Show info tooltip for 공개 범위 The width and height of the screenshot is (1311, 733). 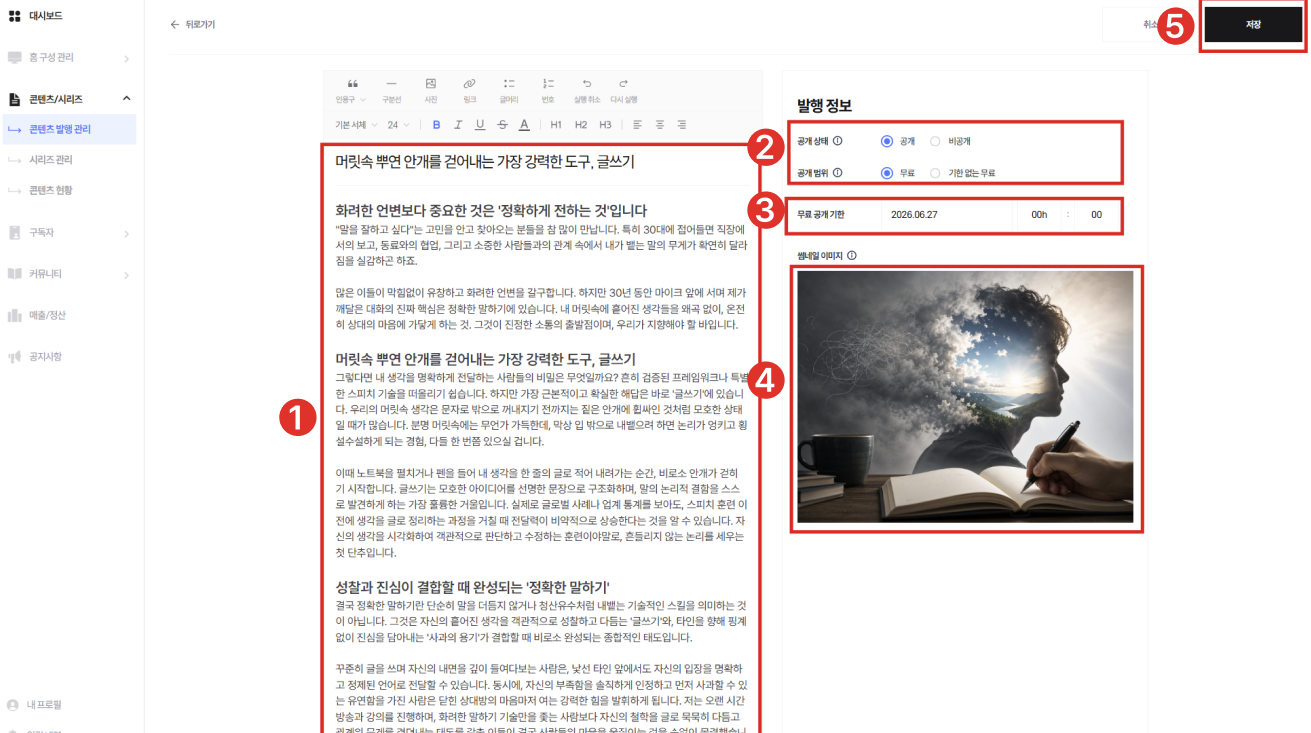click(x=838, y=173)
